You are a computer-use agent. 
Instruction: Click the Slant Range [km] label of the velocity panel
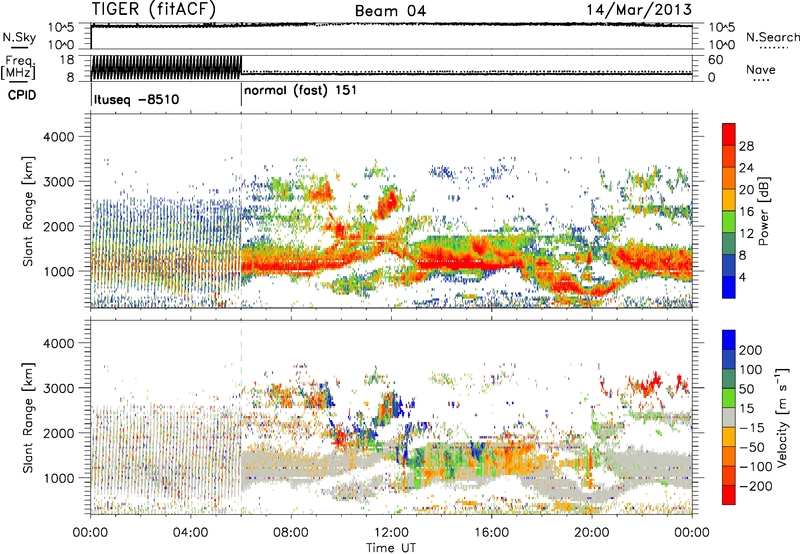28,418
